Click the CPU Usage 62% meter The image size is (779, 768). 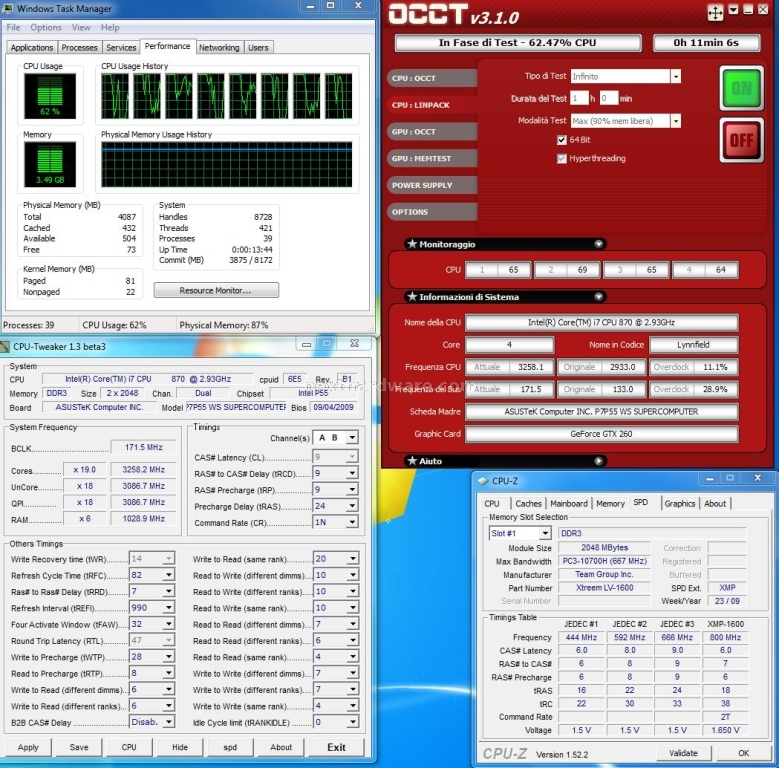pyautogui.click(x=50, y=96)
